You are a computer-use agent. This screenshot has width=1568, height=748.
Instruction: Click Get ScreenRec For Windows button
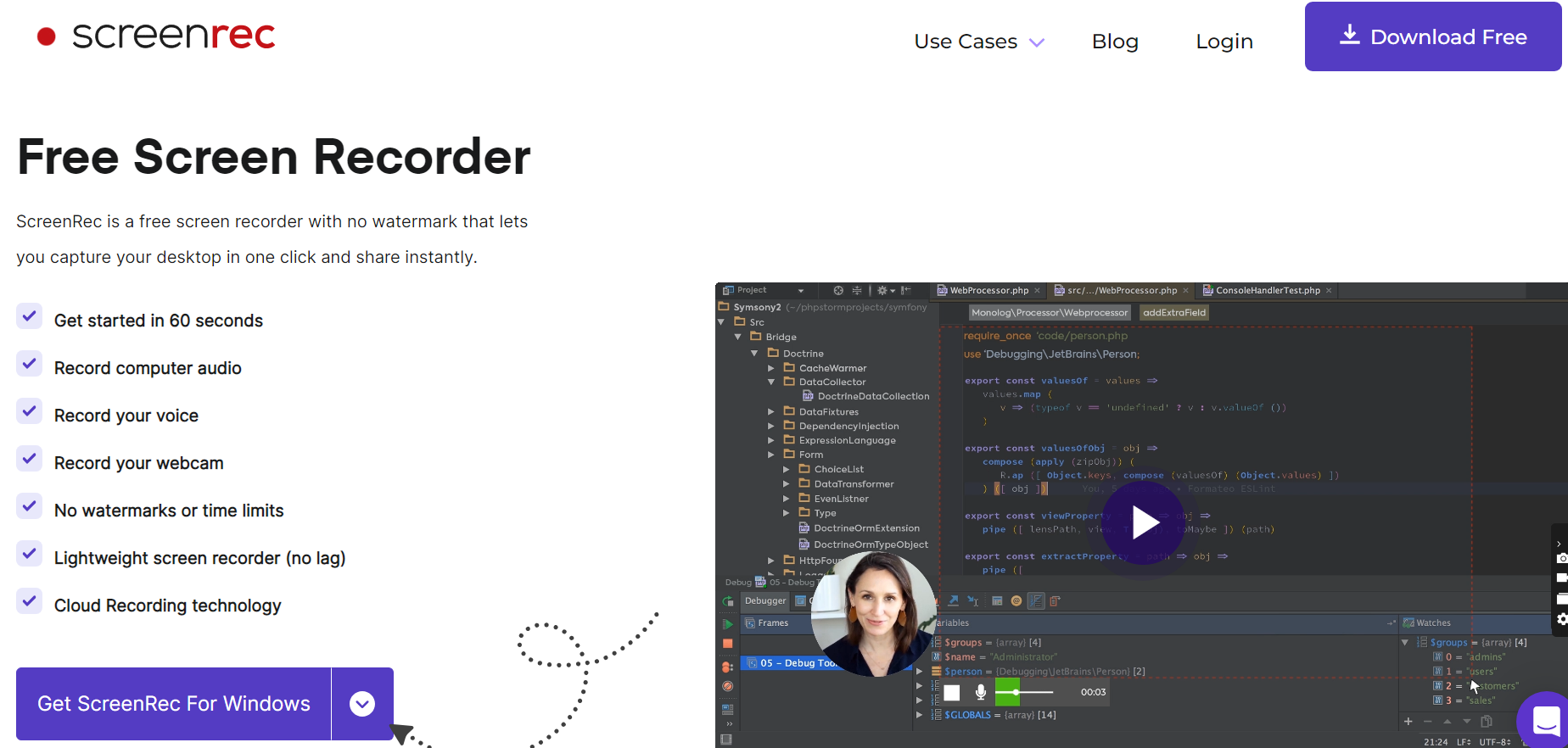tap(174, 704)
